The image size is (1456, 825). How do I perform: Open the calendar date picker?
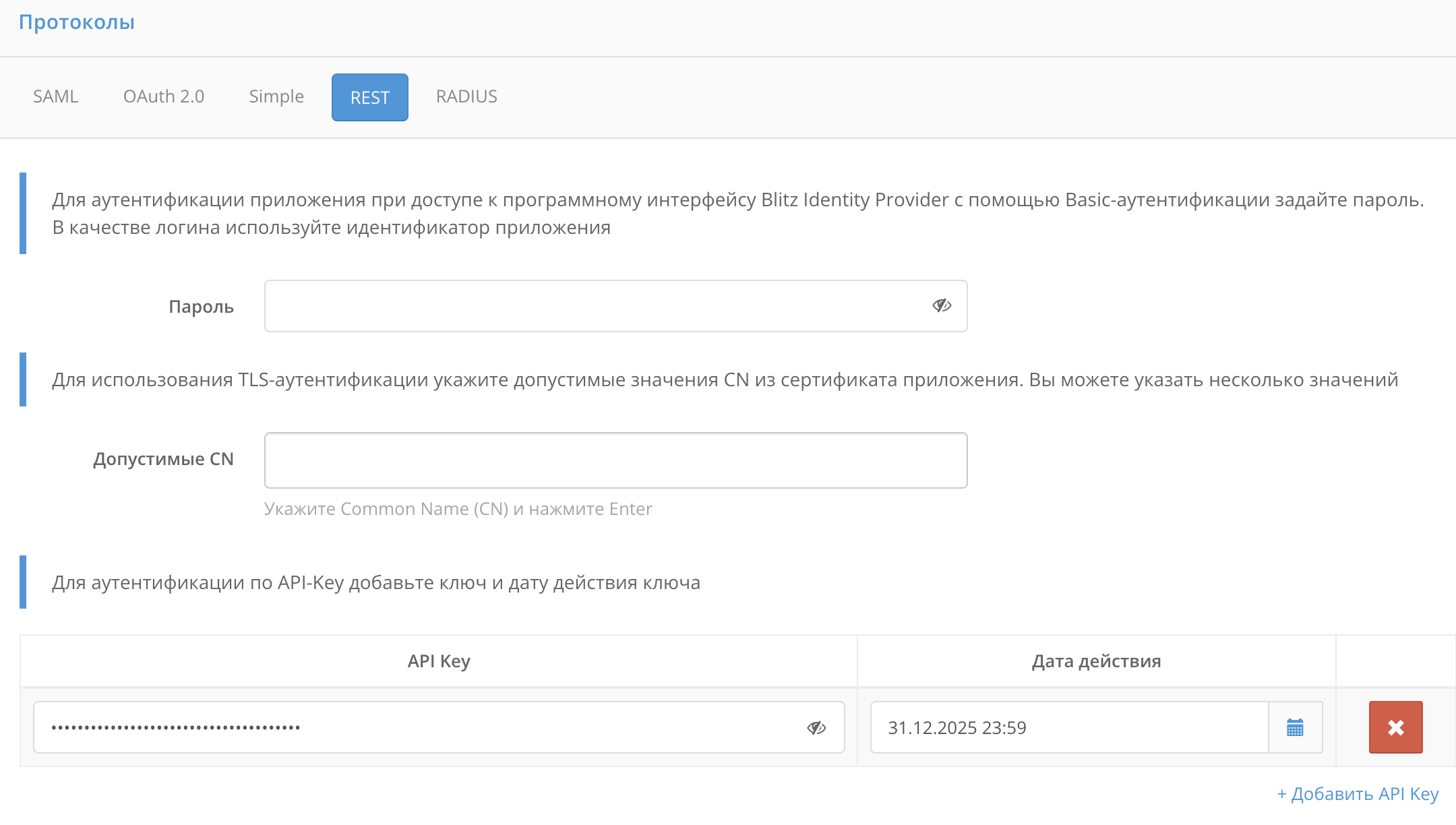[x=1295, y=728]
